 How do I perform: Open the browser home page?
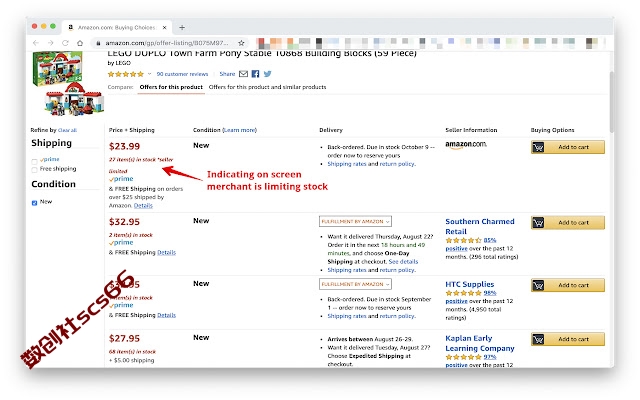pos(80,43)
